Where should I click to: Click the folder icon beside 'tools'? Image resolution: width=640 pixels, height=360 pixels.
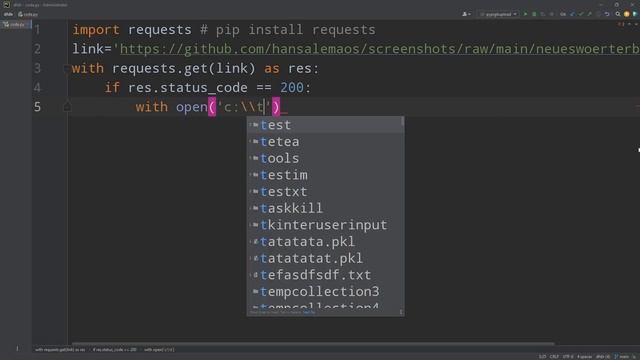pos(255,158)
